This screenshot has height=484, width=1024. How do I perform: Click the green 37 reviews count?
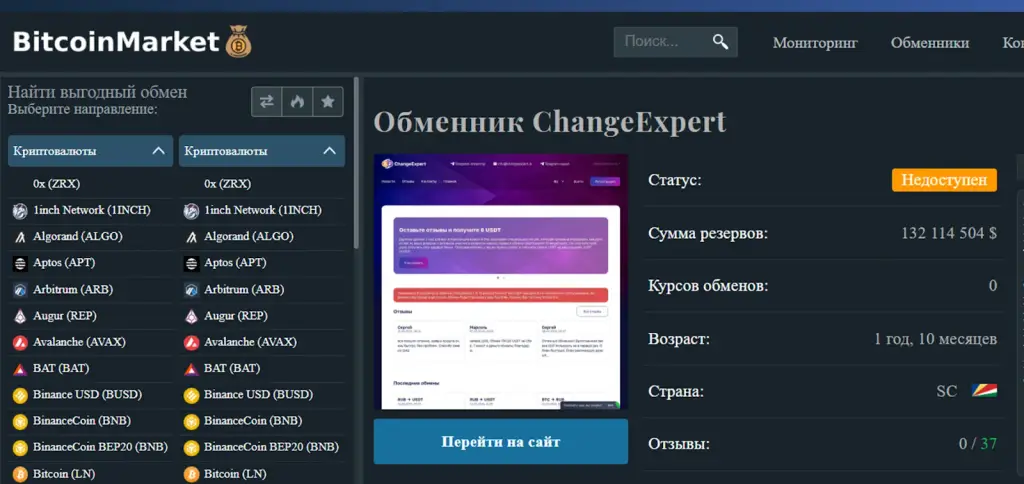[989, 444]
